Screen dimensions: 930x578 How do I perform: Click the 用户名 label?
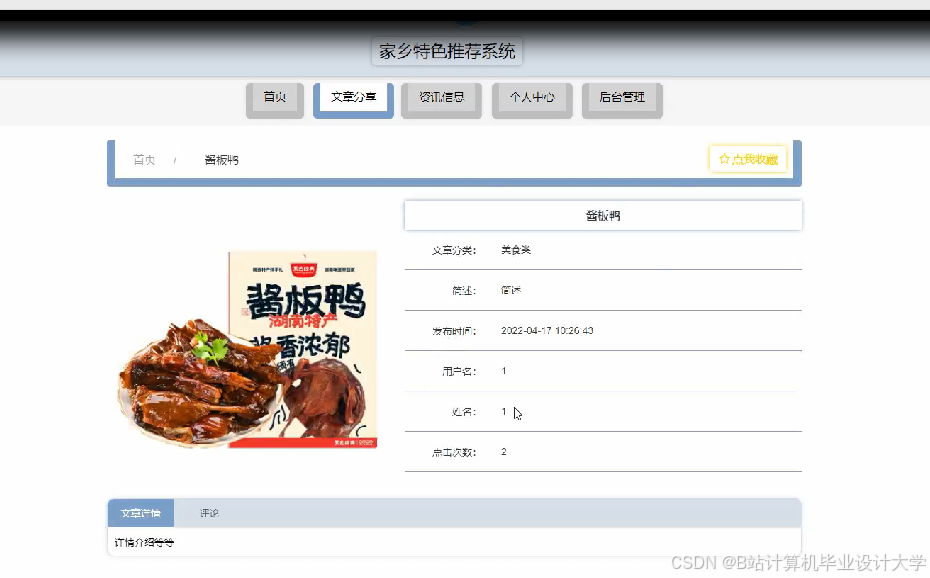click(459, 371)
